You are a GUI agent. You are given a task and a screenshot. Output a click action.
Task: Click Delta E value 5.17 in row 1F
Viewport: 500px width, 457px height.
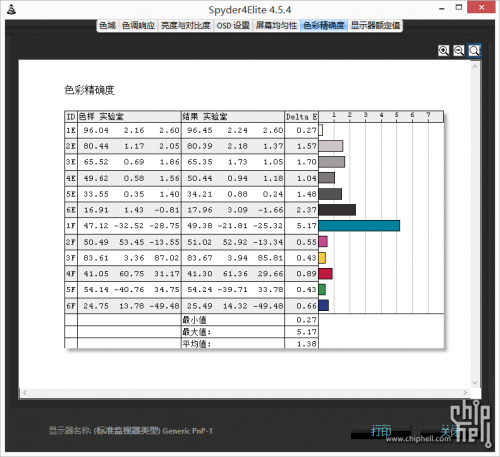(306, 226)
